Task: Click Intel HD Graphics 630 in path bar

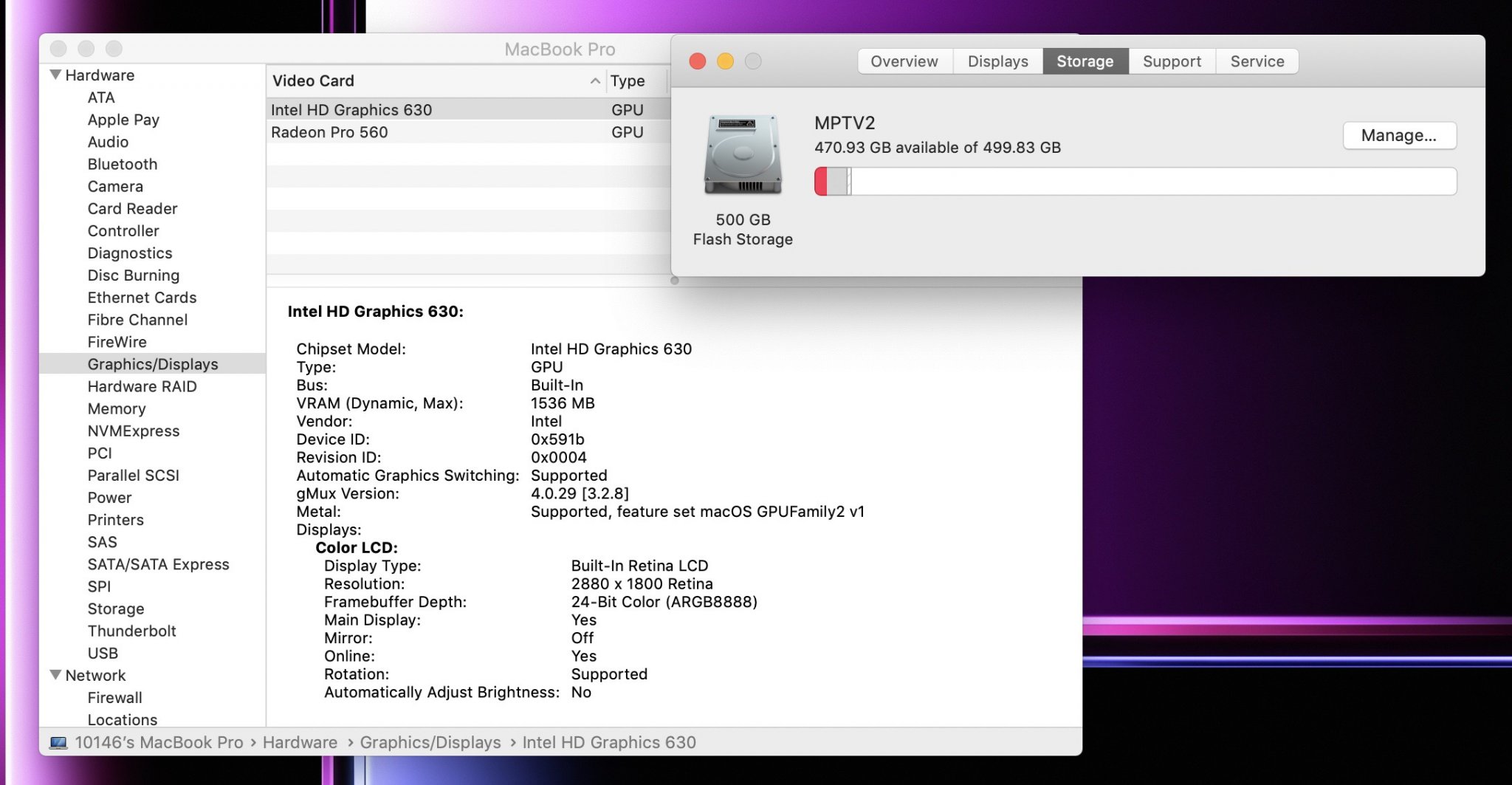Action: point(609,742)
